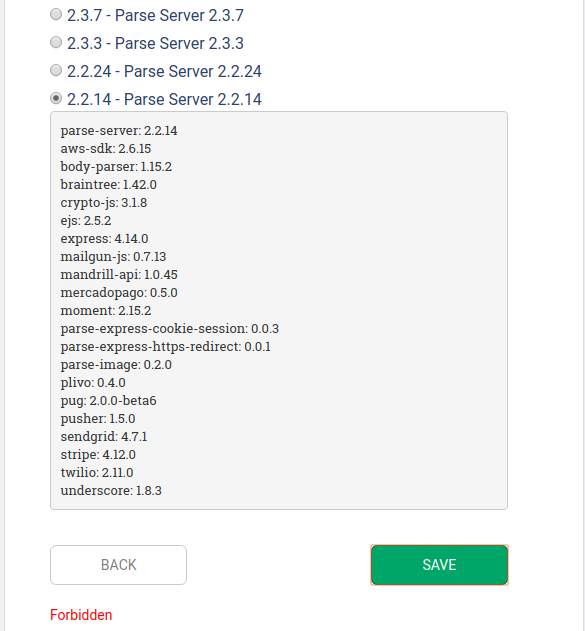Go back with the BACK button
Viewport: 585px width, 631px height.
pos(118,565)
